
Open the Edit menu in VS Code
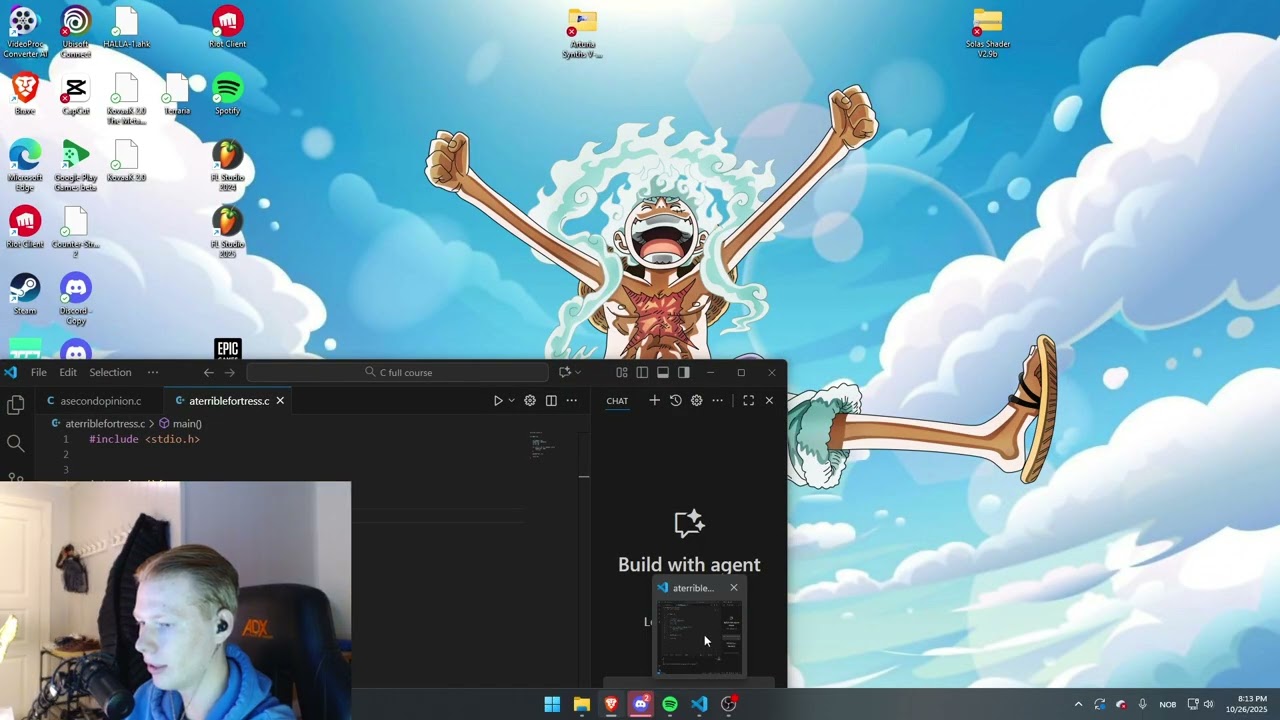pos(68,372)
